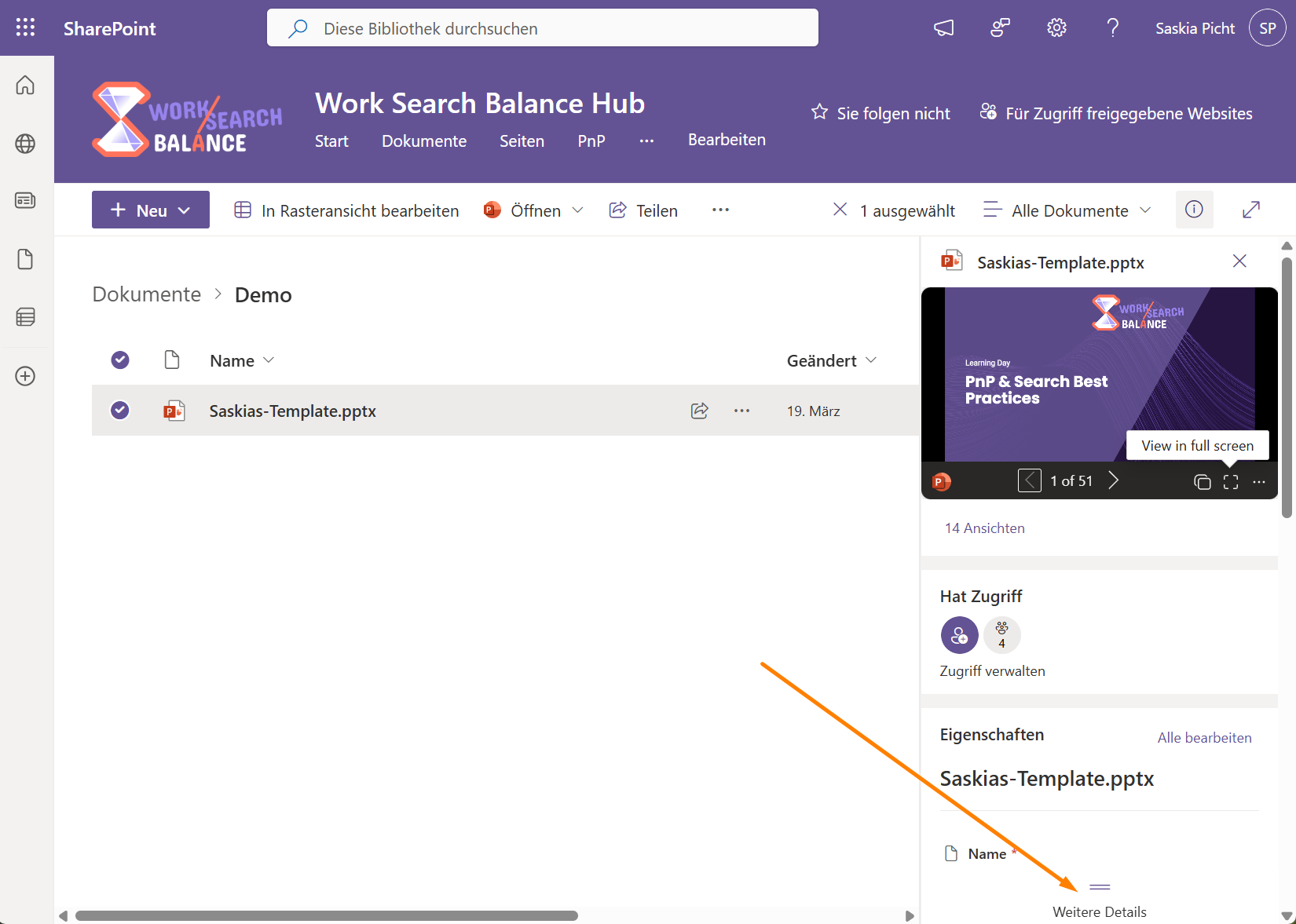The image size is (1296, 924).
Task: Open My Files document icon in sidebar
Action: (x=25, y=259)
